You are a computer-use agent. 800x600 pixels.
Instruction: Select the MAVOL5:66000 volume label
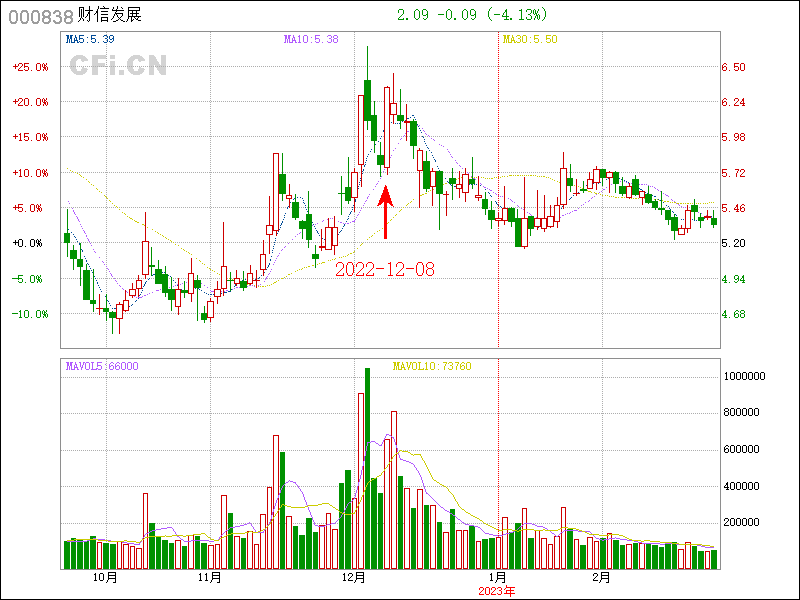tap(102, 367)
